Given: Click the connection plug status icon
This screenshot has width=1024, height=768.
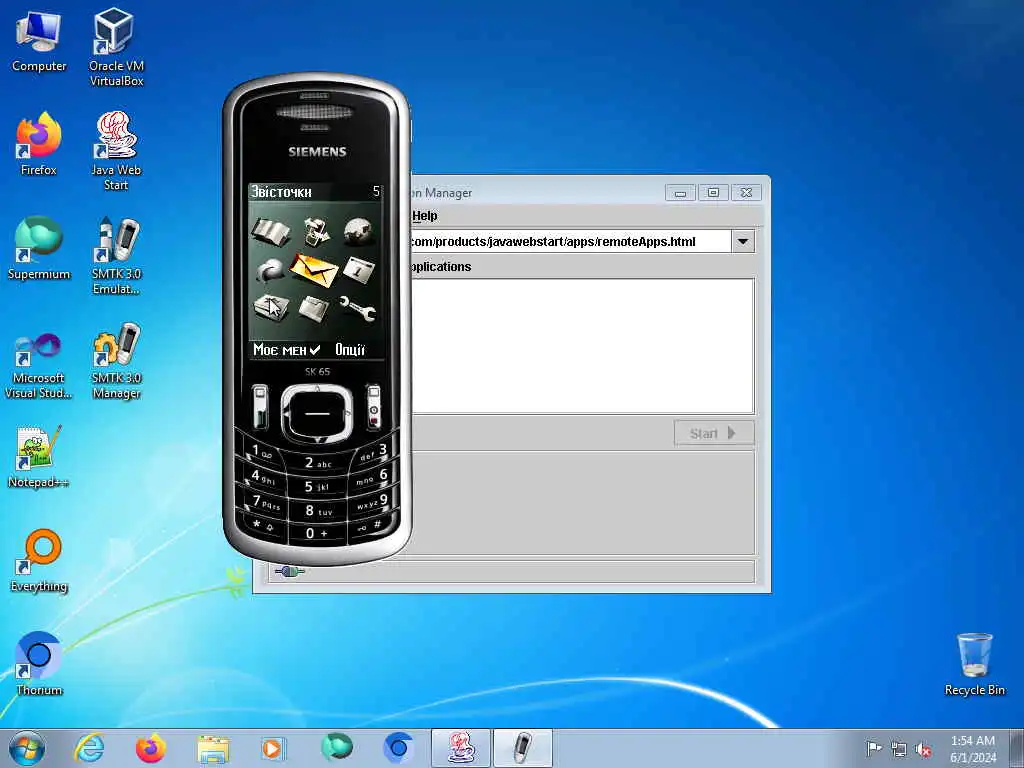Looking at the screenshot, I should coord(289,571).
